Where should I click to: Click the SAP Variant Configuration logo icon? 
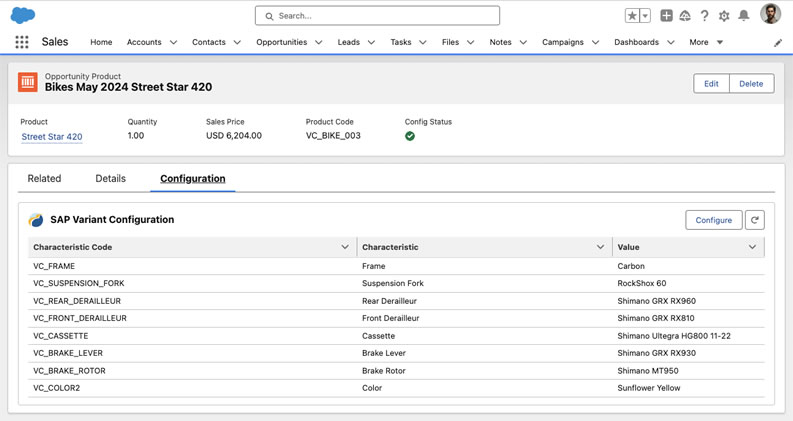click(36, 220)
